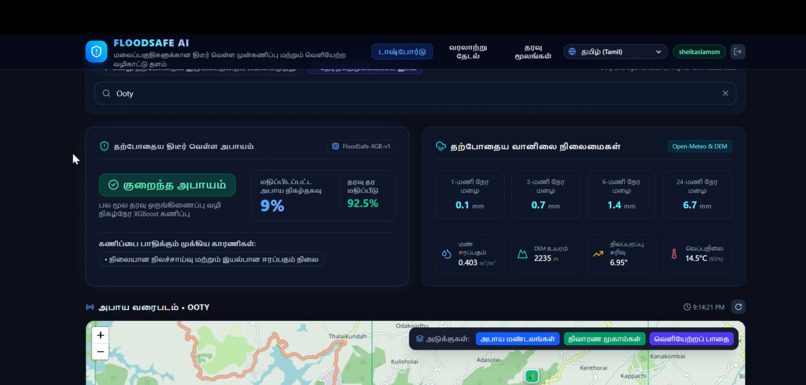Click the DEM elevation mountain icon
The image size is (806, 385).
click(522, 254)
